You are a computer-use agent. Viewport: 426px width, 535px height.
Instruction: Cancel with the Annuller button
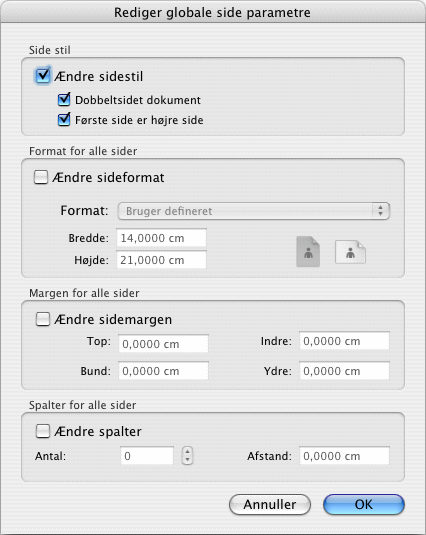click(x=270, y=504)
